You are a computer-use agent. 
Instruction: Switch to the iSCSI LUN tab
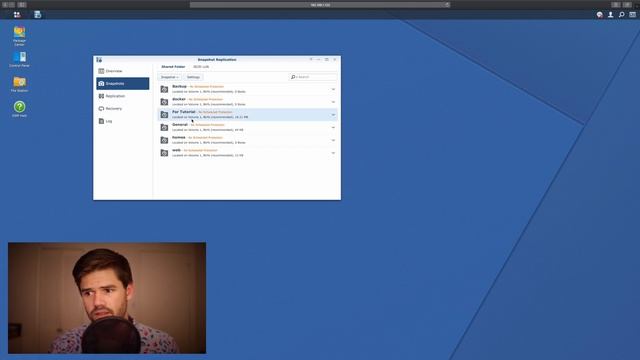(201, 67)
